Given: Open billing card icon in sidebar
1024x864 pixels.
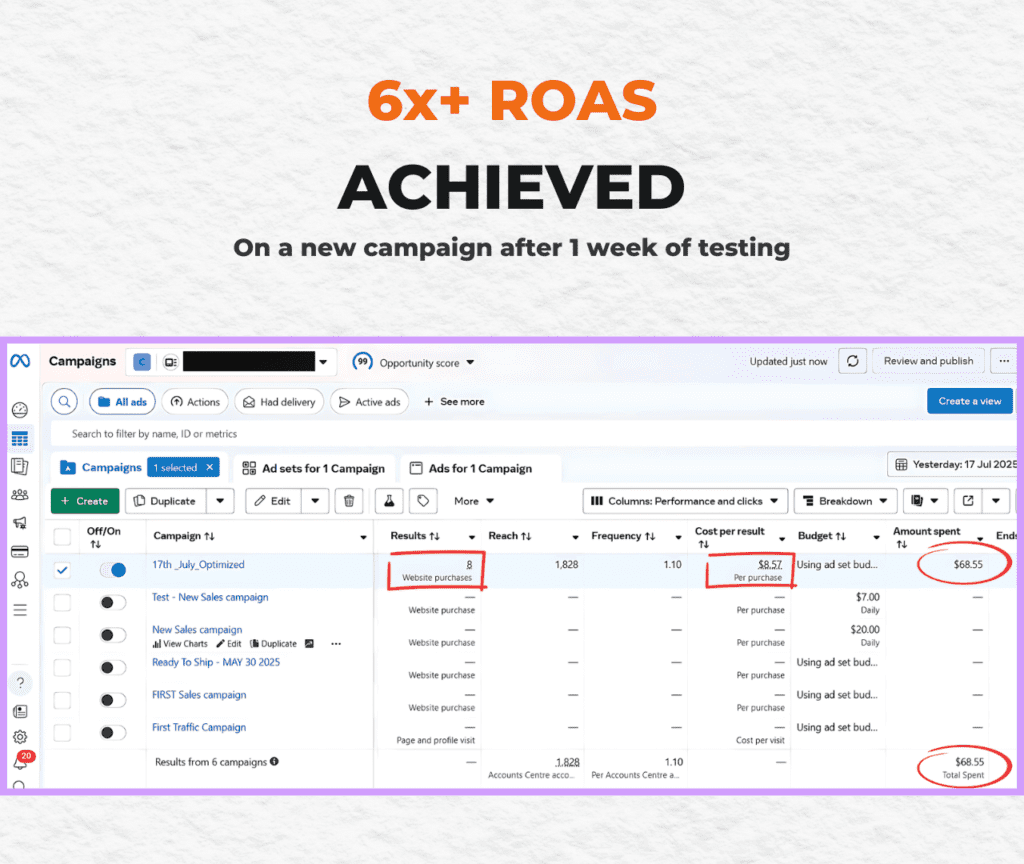Looking at the screenshot, I should (19, 551).
